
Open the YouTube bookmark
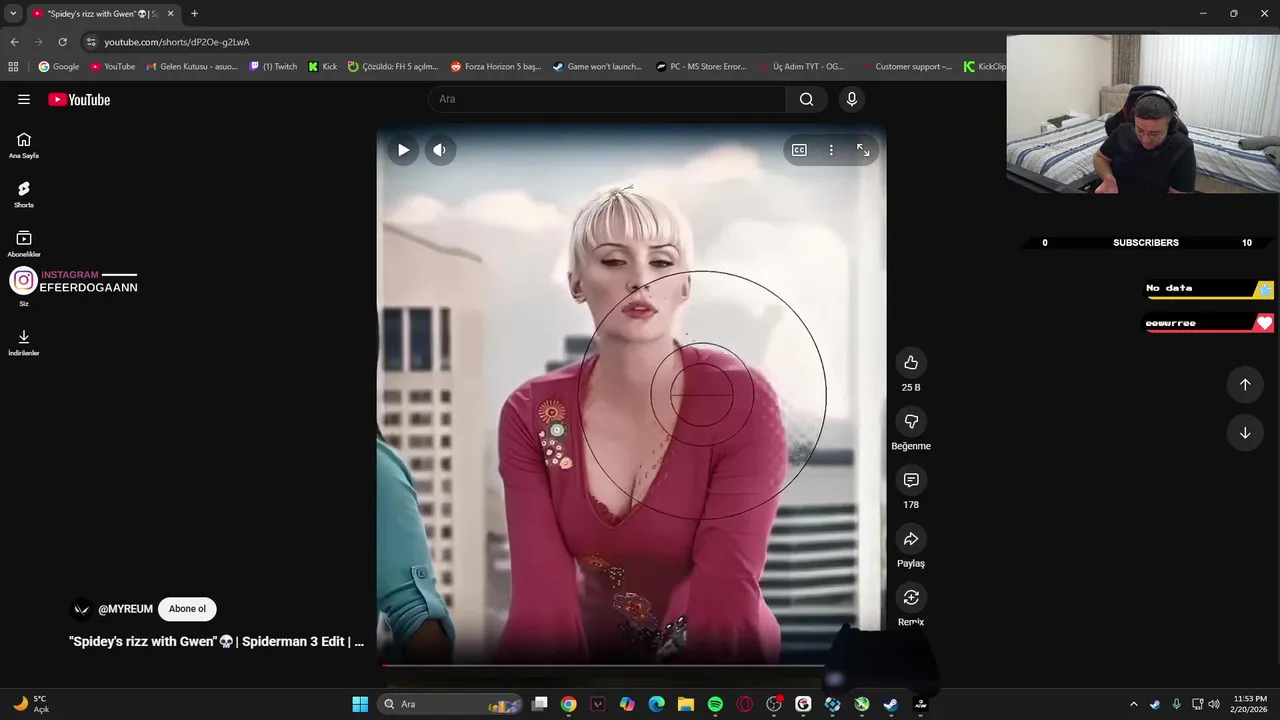click(113, 67)
